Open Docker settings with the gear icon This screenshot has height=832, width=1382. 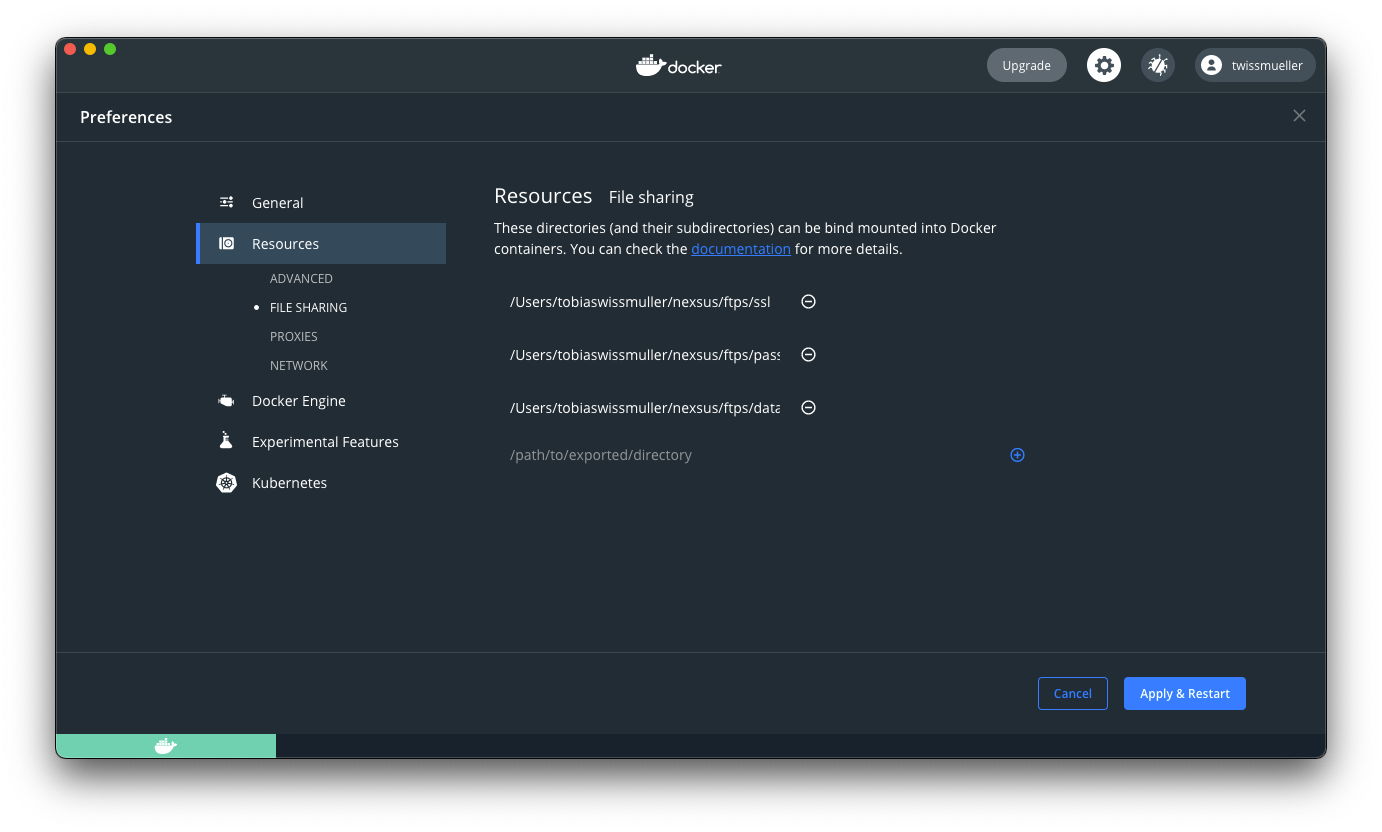(1103, 64)
